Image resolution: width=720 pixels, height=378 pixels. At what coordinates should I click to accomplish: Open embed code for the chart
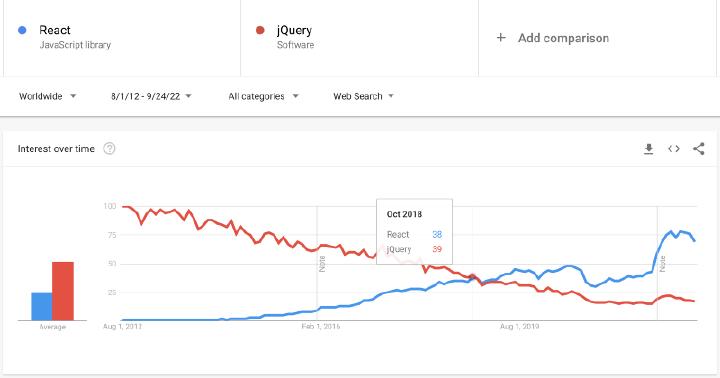674,149
